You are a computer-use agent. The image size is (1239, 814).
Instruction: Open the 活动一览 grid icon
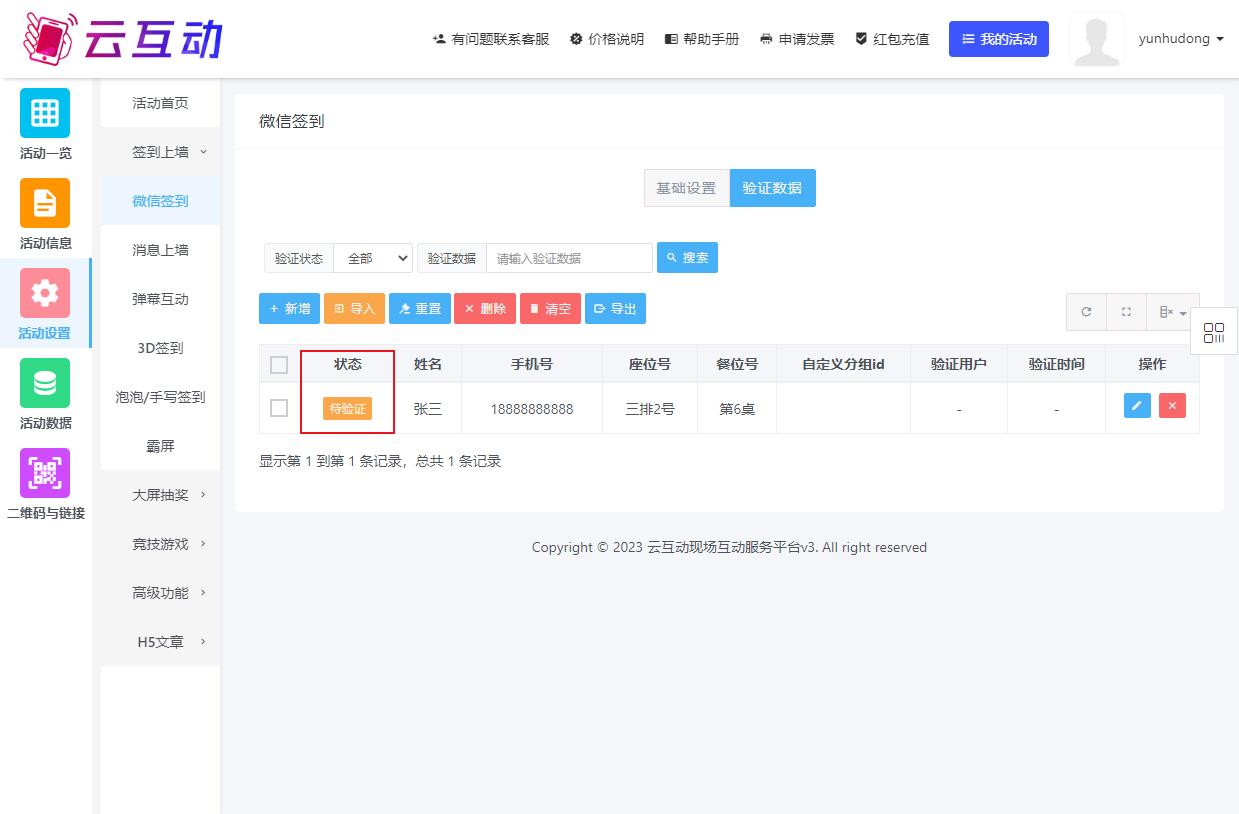click(45, 113)
